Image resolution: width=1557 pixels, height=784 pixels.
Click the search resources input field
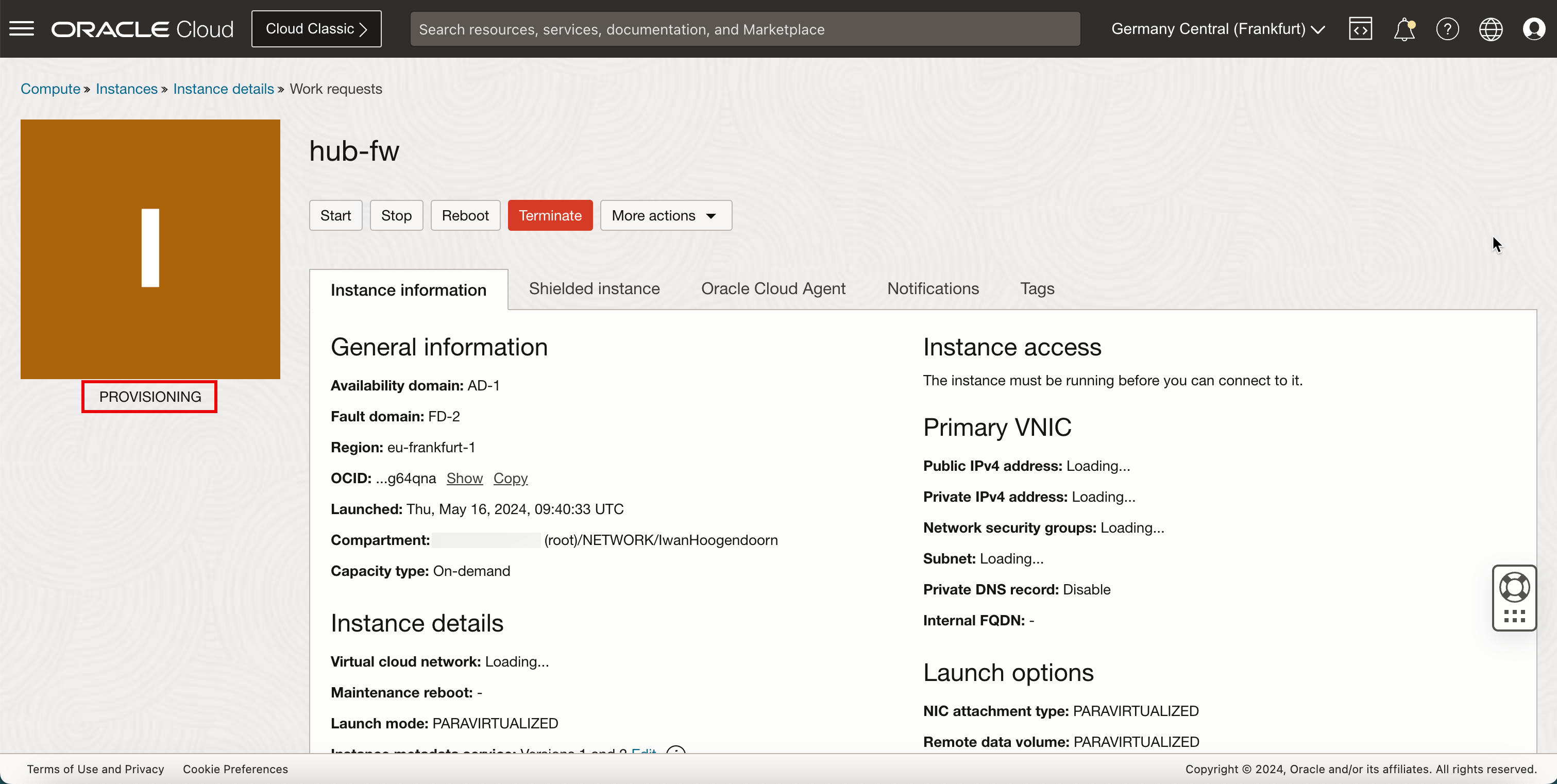point(745,29)
